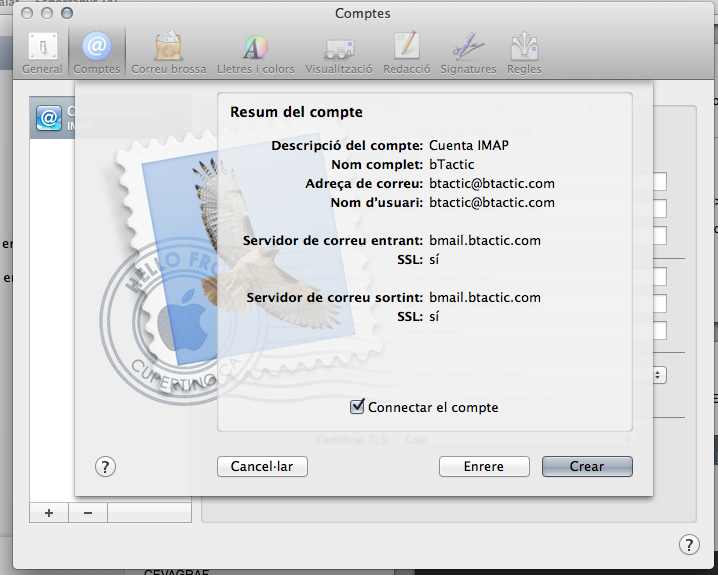Click the Adreça de correu btactic@btactic.com value
The height and width of the screenshot is (575, 718).
click(x=492, y=184)
